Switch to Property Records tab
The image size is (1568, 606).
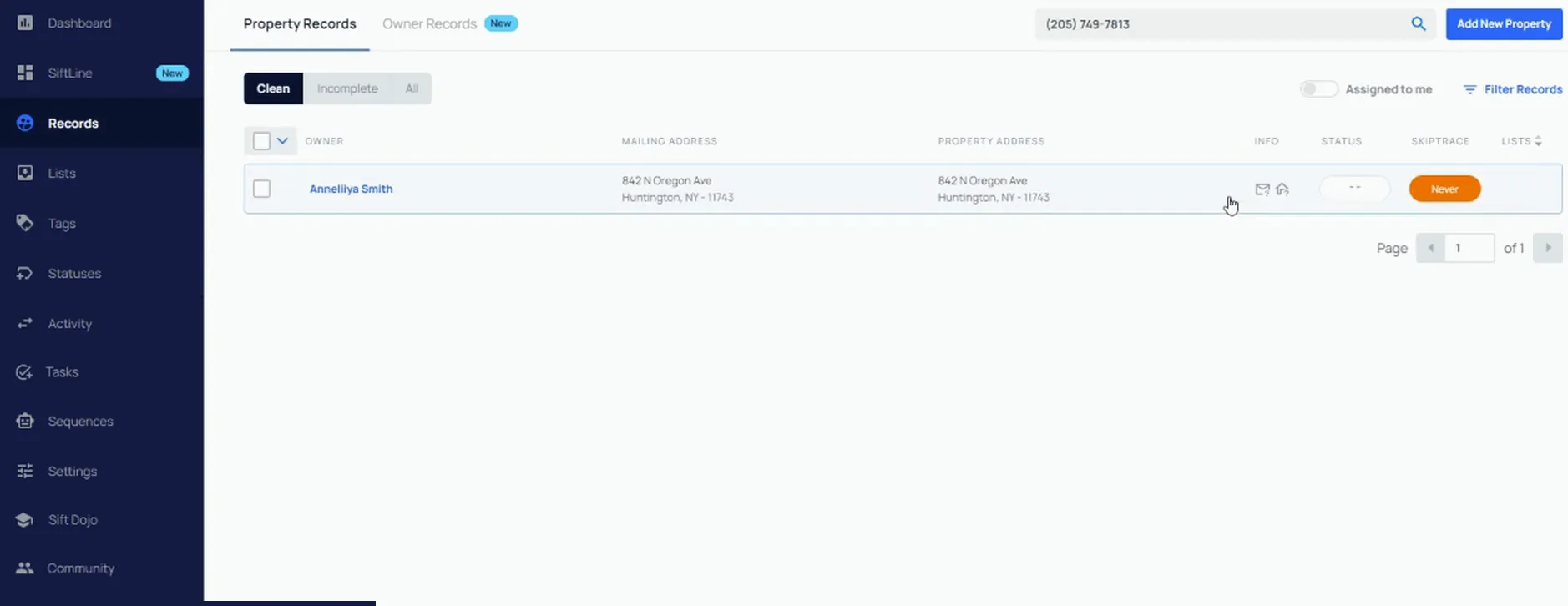coord(300,24)
